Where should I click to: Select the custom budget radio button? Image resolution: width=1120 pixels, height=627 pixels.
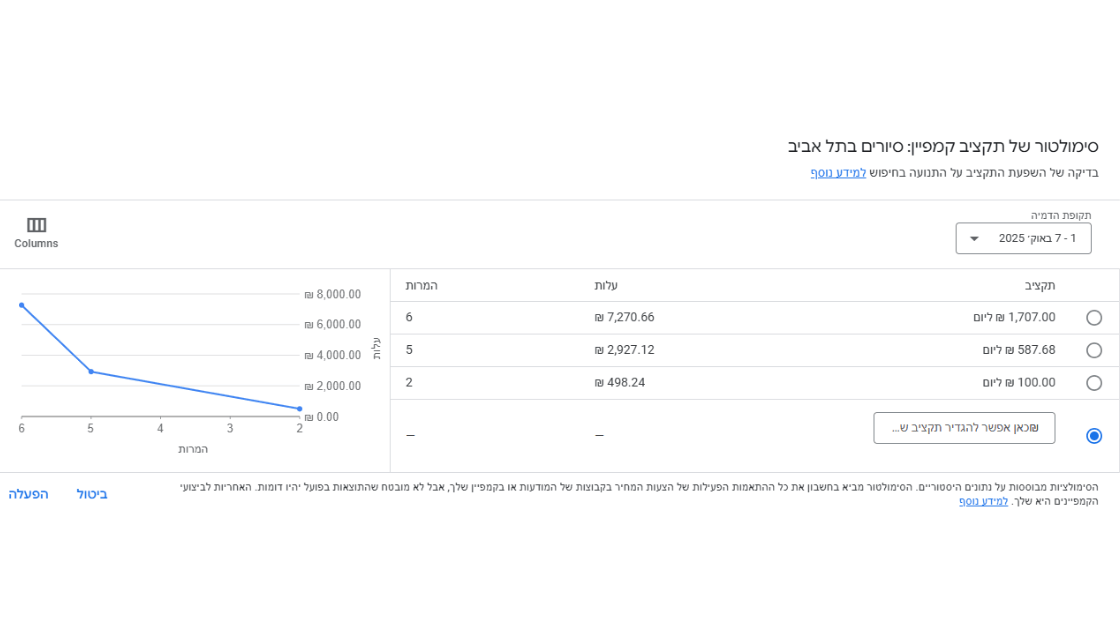[x=1094, y=436]
